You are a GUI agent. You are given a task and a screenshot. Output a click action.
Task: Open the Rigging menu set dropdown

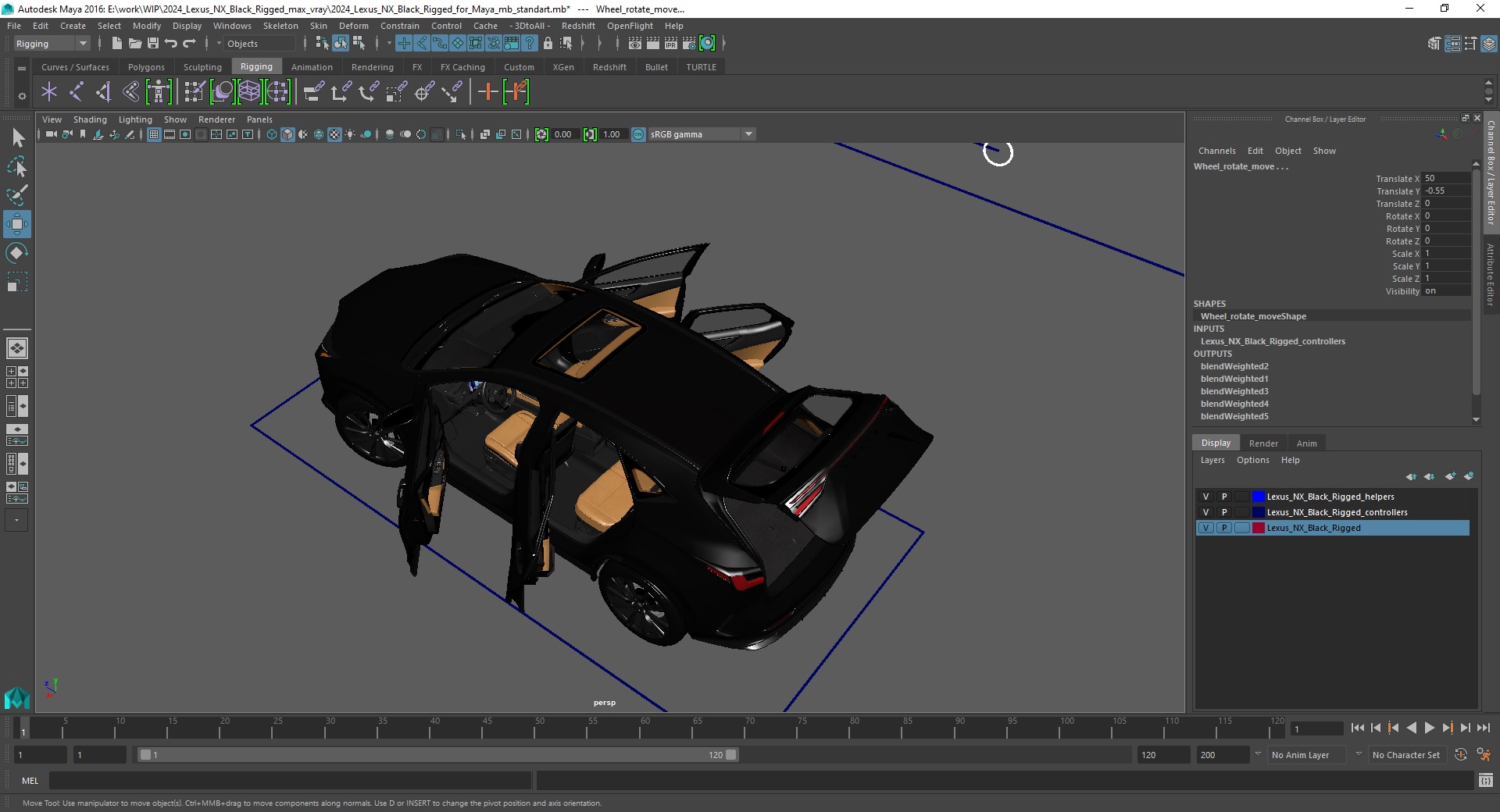click(x=52, y=44)
